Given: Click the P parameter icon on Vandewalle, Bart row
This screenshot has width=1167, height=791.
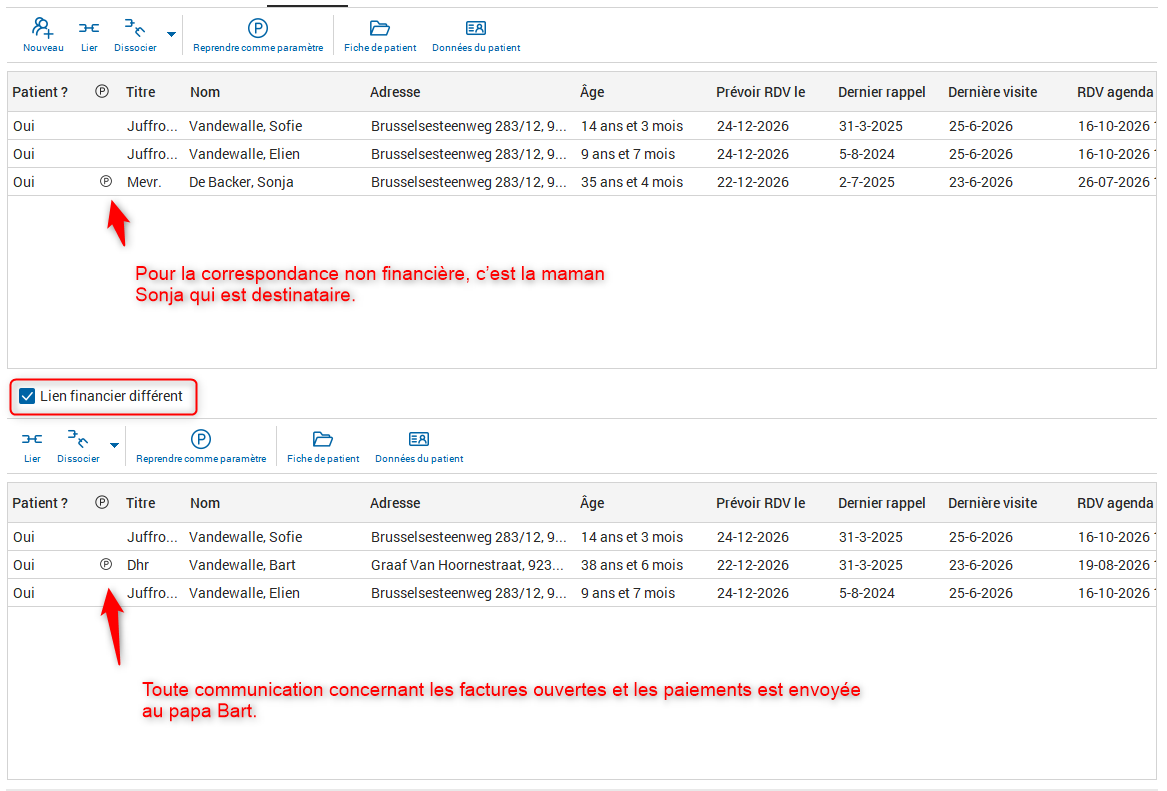Looking at the screenshot, I should tap(106, 565).
